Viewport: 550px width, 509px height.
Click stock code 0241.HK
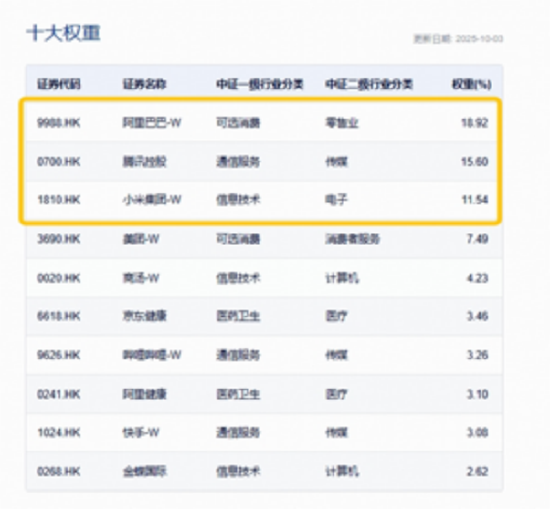pyautogui.click(x=59, y=395)
